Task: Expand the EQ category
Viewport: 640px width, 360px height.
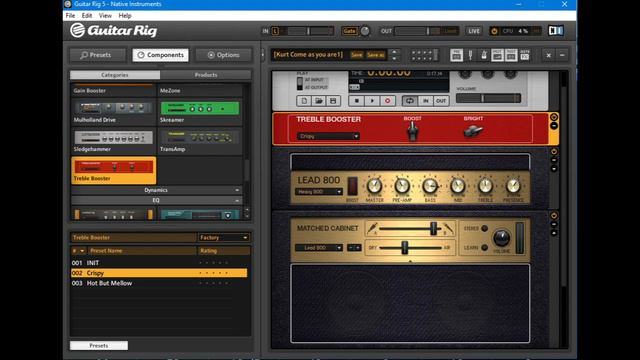Action: 156,200
